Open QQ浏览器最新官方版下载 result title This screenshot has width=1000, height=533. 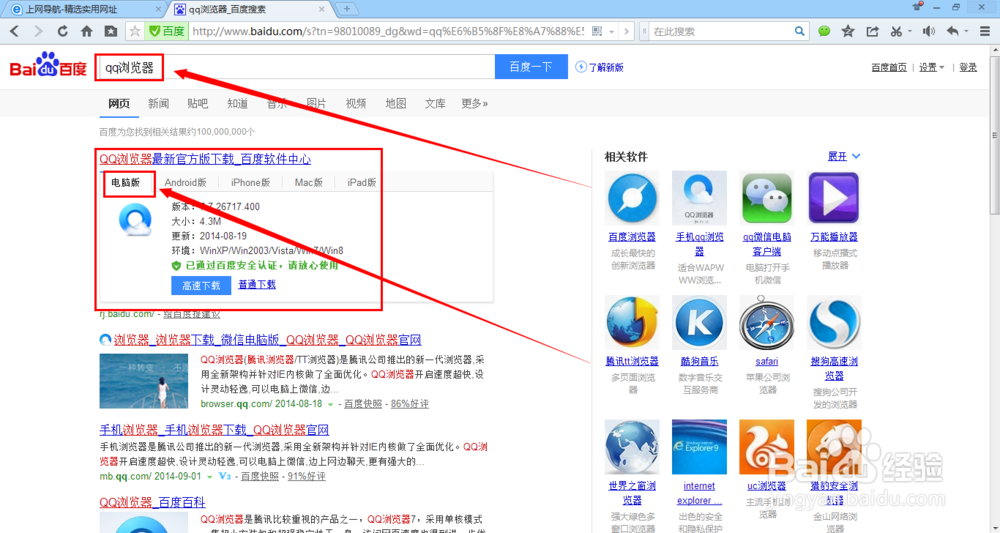click(x=205, y=159)
